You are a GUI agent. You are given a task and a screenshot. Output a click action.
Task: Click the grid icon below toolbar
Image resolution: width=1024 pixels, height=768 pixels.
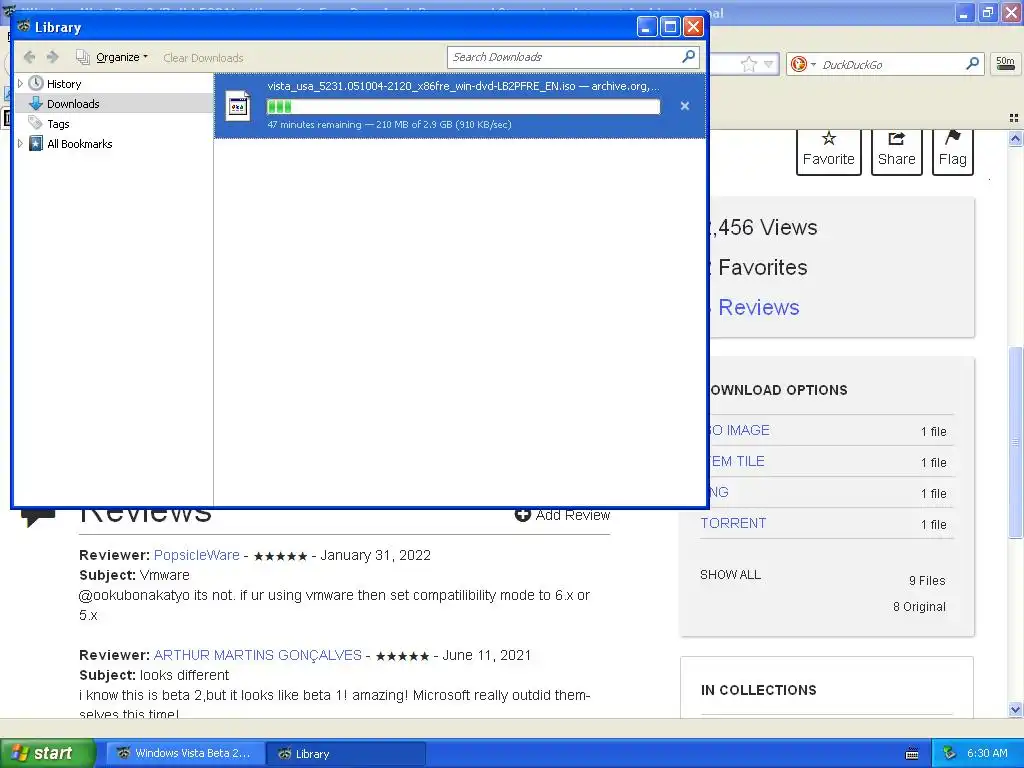coord(1014,118)
